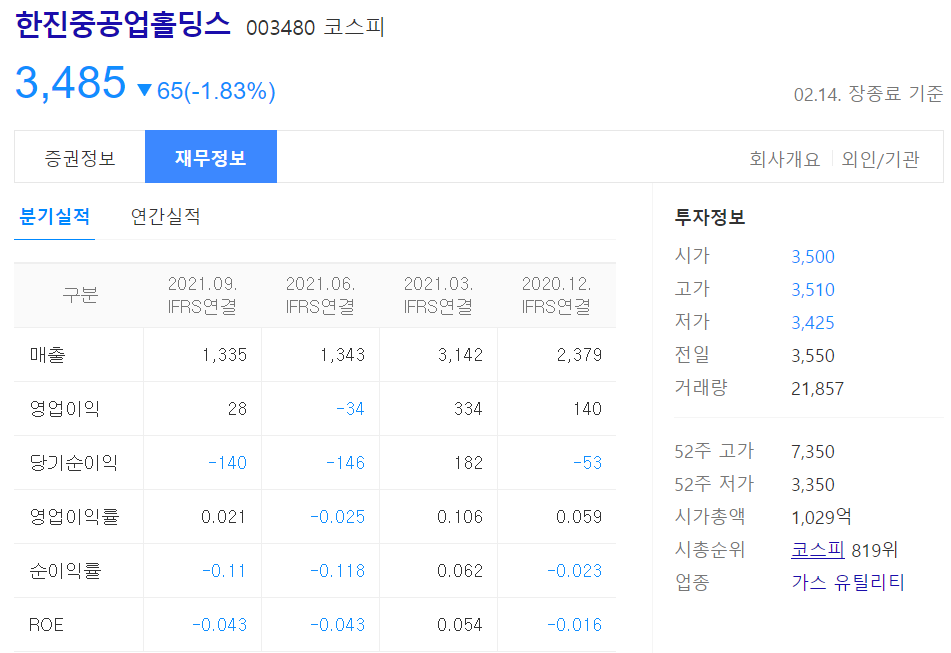Click 당기순이익 value -146

pos(346,463)
